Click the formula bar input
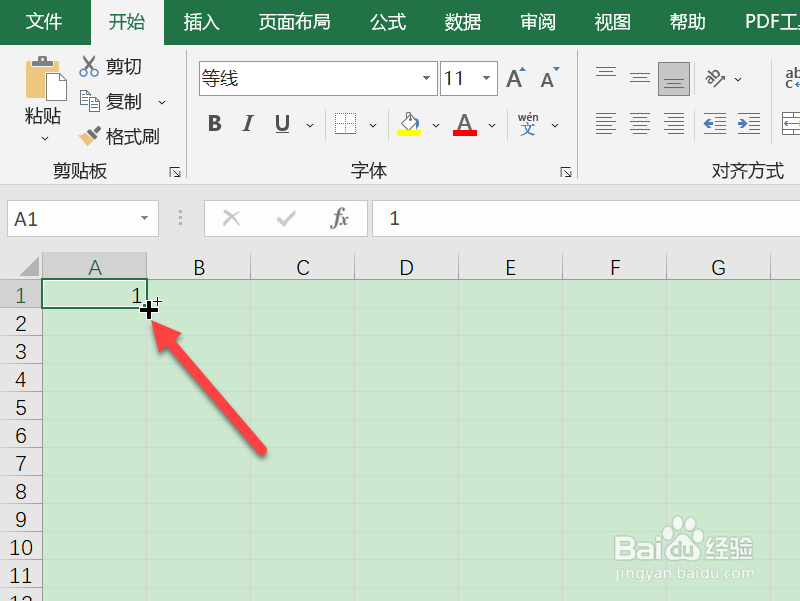Image resolution: width=800 pixels, height=601 pixels. [x=586, y=218]
